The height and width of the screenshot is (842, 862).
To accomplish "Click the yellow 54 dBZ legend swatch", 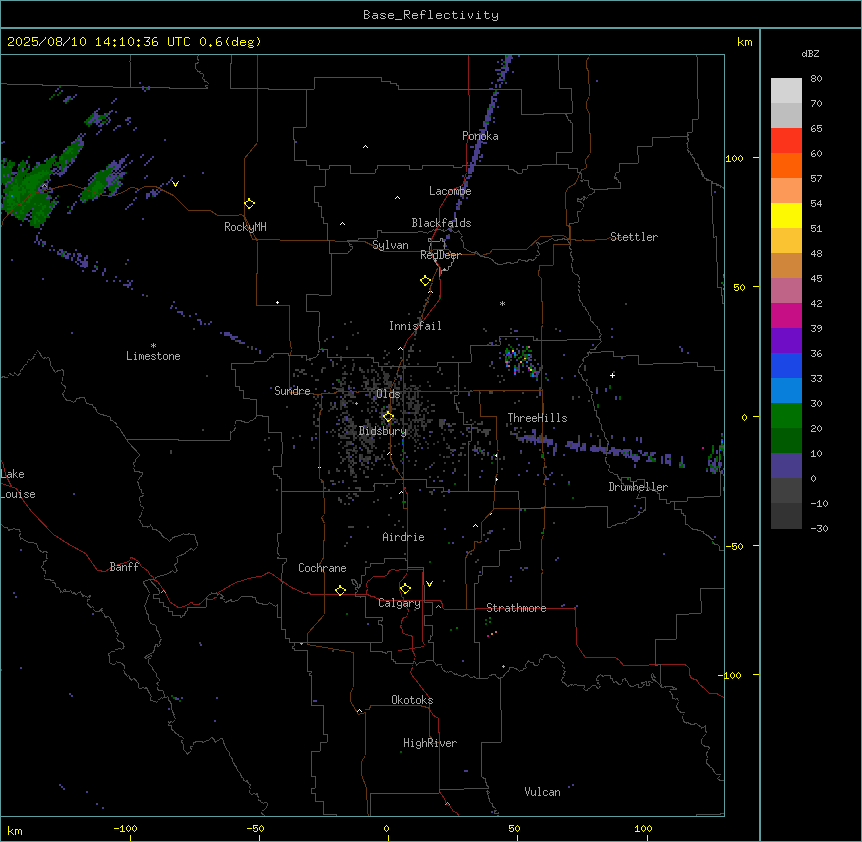I will (x=786, y=215).
